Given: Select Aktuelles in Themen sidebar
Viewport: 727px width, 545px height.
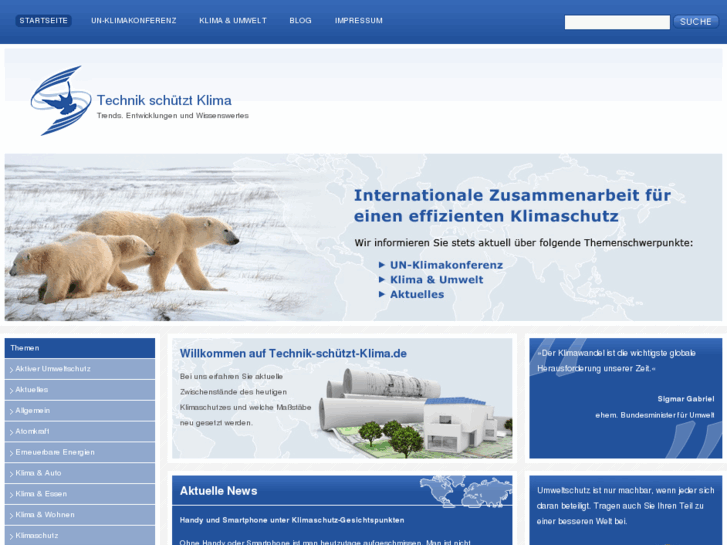Looking at the screenshot, I should tap(80, 390).
